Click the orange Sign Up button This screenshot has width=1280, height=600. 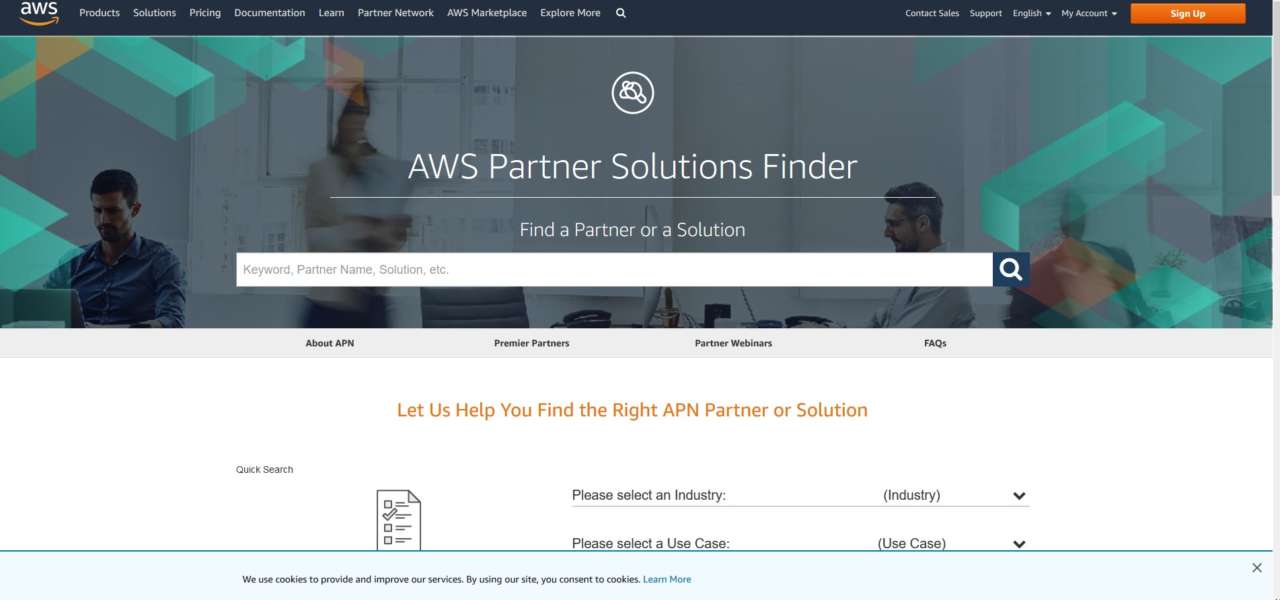tap(1188, 13)
